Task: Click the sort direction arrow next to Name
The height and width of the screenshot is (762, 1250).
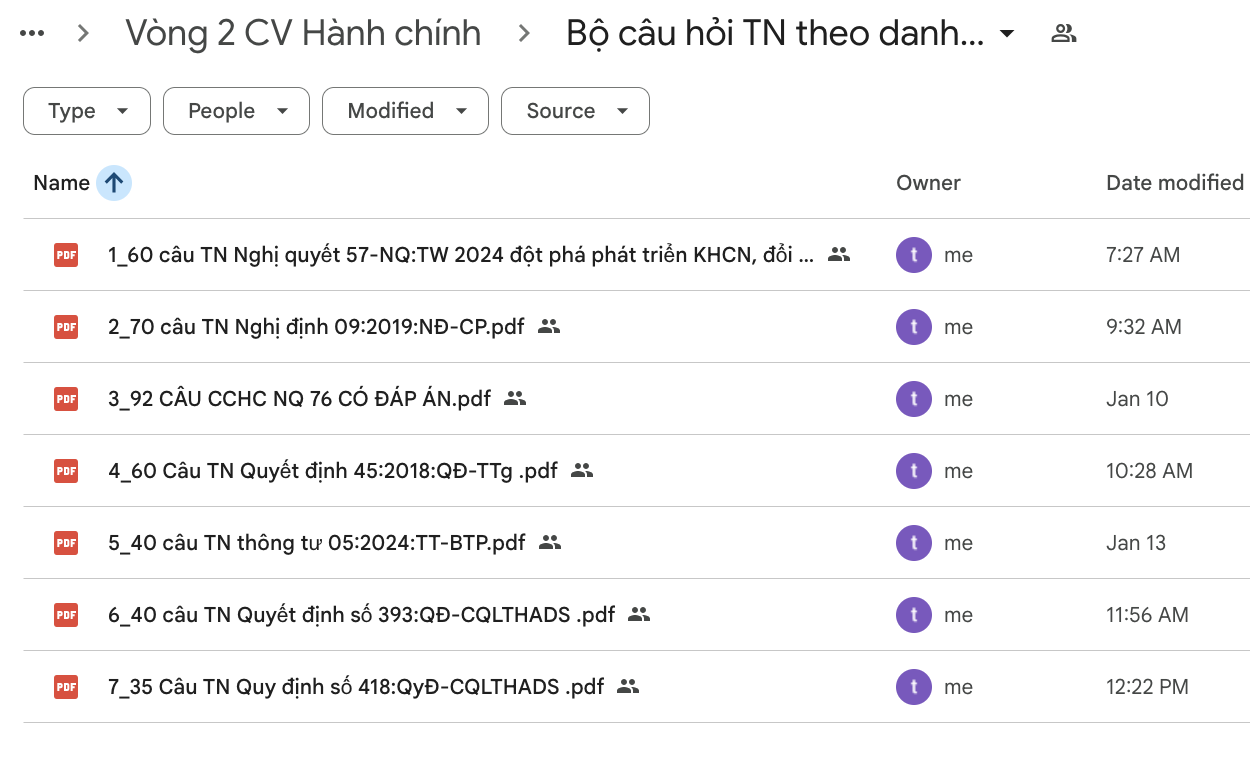Action: click(114, 183)
